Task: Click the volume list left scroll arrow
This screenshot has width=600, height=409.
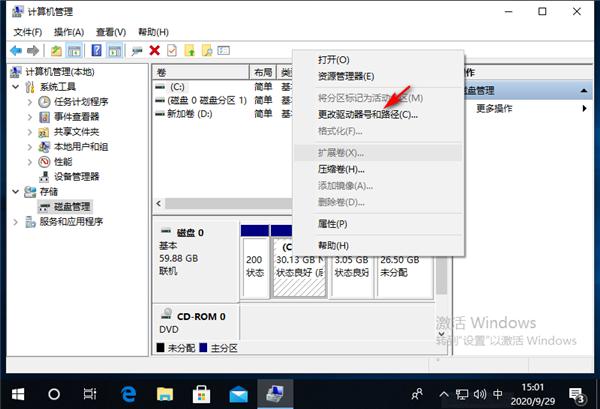Action: click(x=158, y=204)
